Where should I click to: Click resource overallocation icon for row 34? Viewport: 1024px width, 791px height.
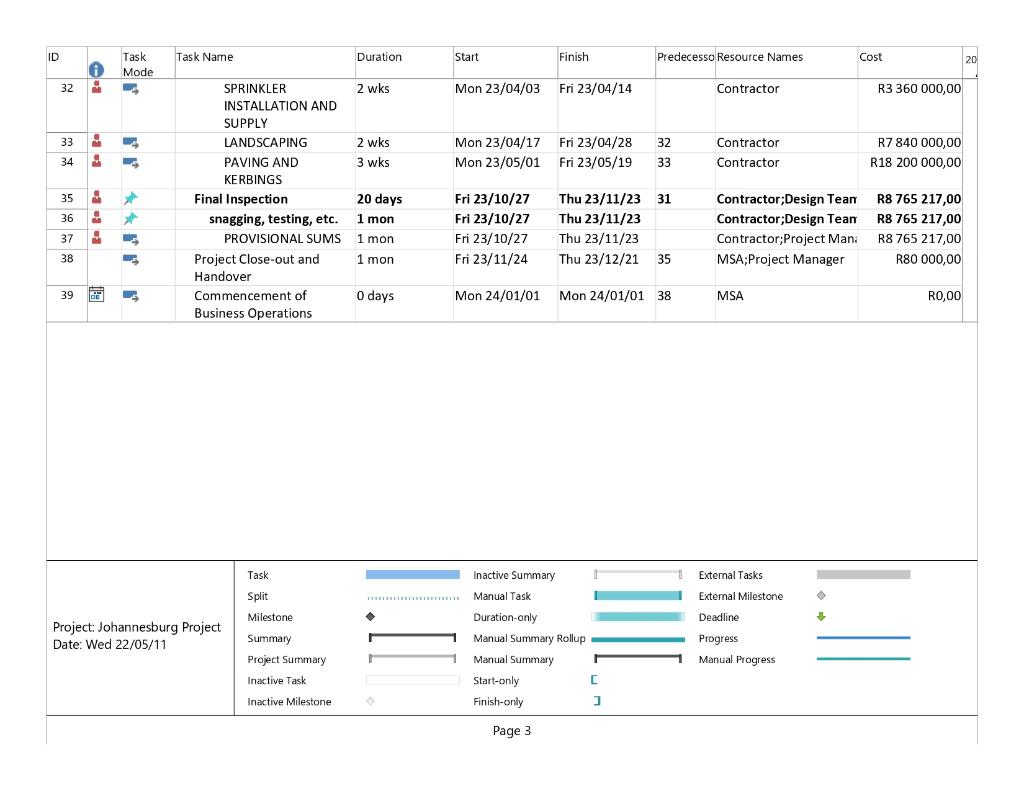click(x=97, y=161)
